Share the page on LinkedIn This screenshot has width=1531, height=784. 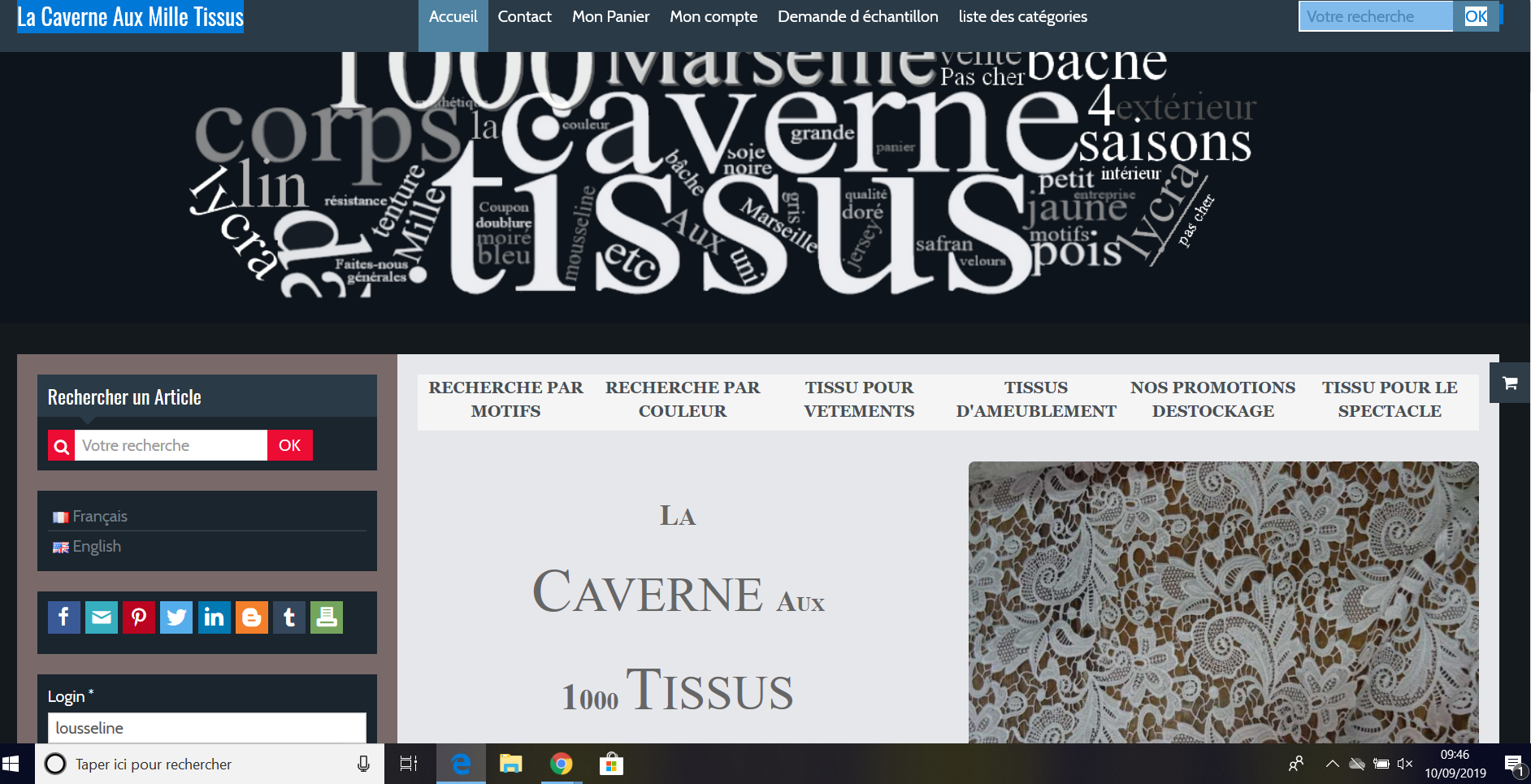pyautogui.click(x=215, y=617)
